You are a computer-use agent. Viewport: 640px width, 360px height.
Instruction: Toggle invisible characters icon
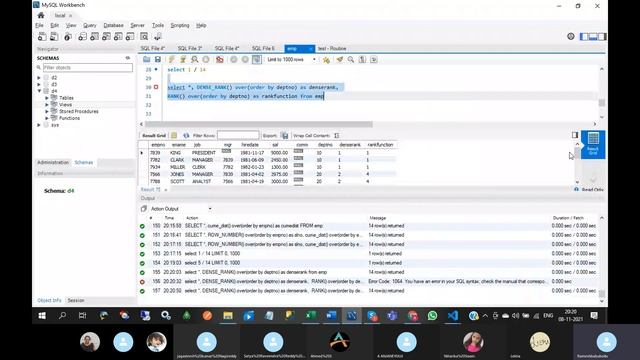click(x=362, y=60)
